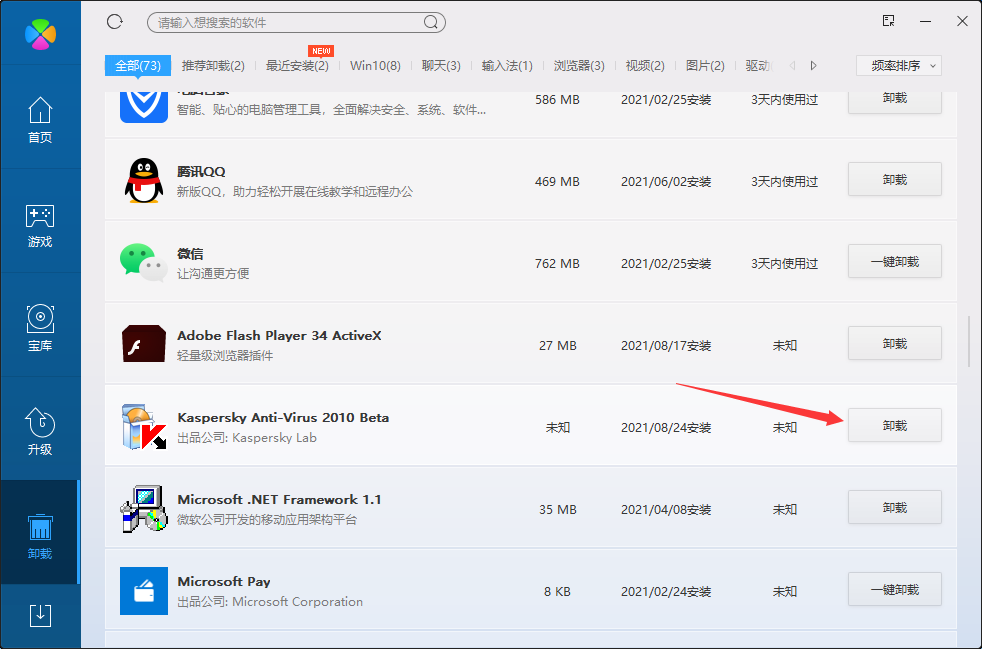Click the Microsoft Pay title text
Image resolution: width=982 pixels, height=649 pixels.
point(224,582)
